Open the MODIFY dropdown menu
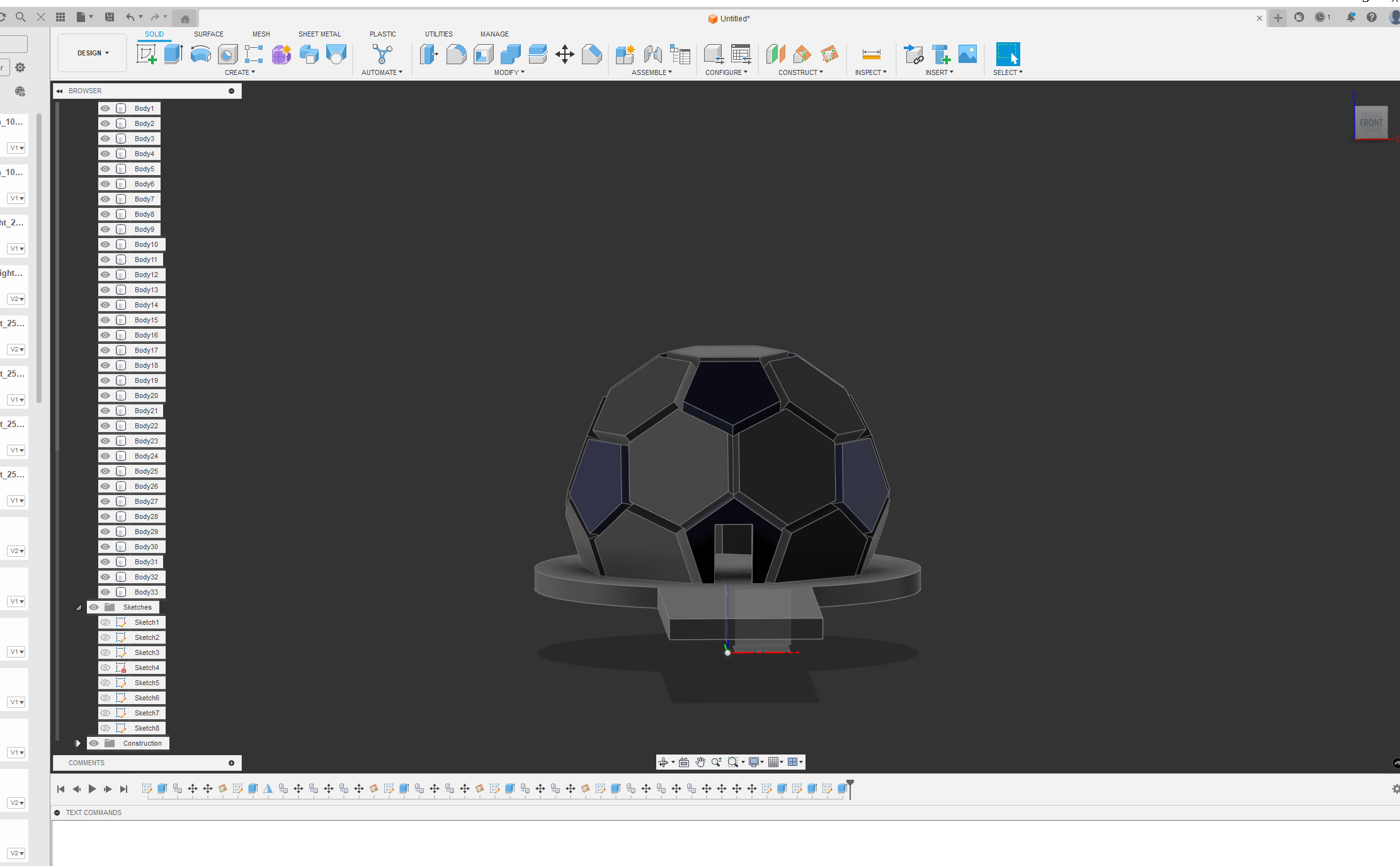Screen dimensions: 1400x866 coord(509,72)
